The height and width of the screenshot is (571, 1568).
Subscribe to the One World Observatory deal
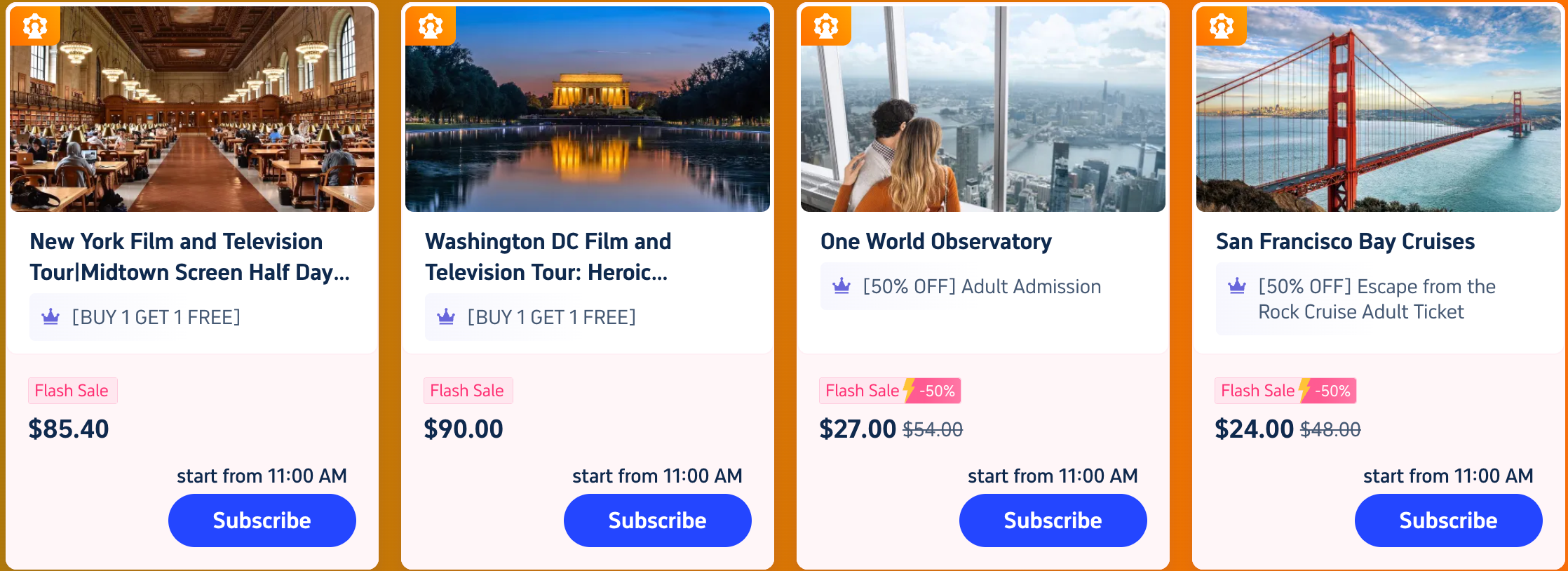click(x=1053, y=520)
